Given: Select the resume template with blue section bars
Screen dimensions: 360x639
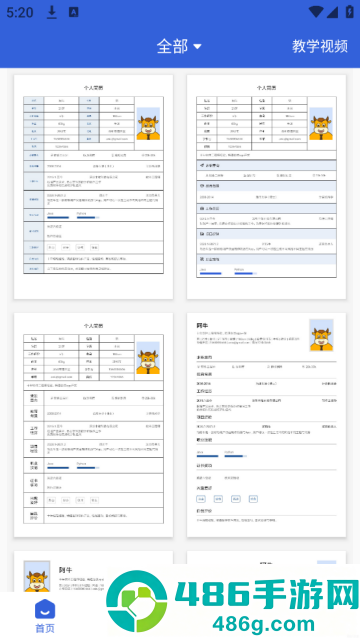Looking at the screenshot, I should (x=266, y=187).
